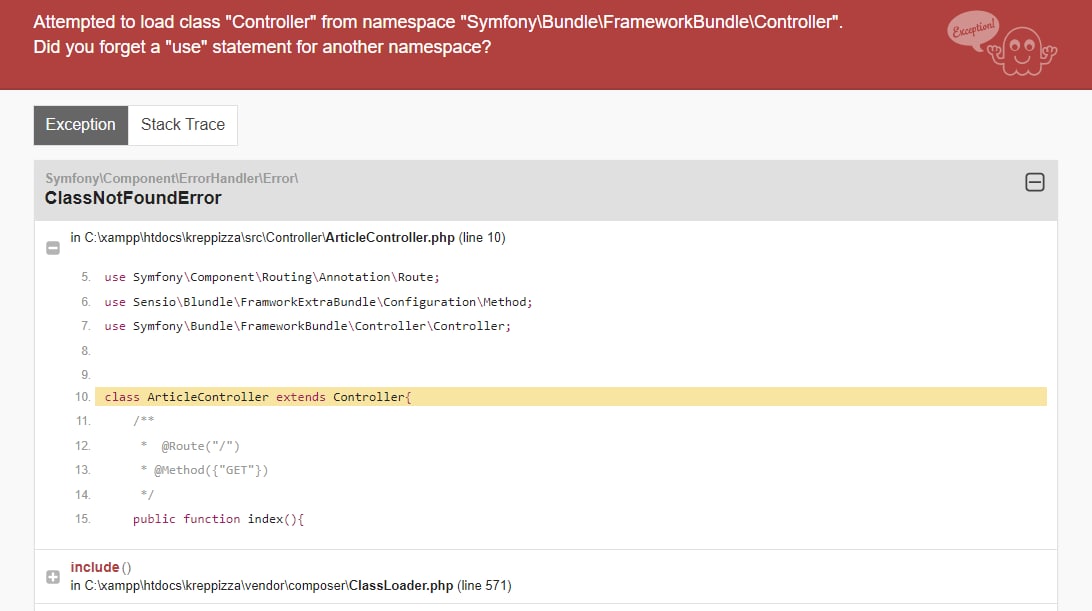Collapse the ClassNotFoundError panel with the minus icon
This screenshot has height=611, width=1092.
[1034, 183]
